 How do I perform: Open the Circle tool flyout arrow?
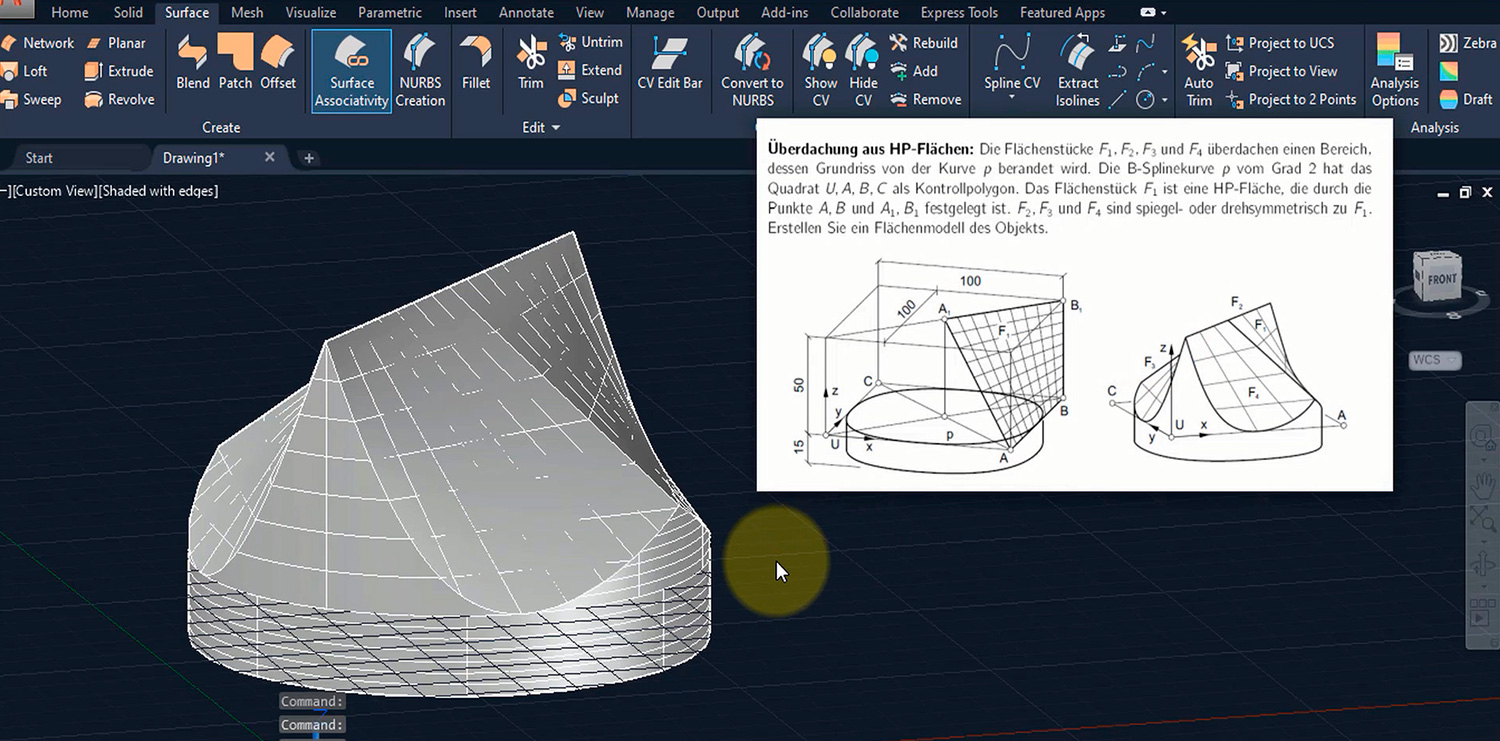click(x=1165, y=100)
